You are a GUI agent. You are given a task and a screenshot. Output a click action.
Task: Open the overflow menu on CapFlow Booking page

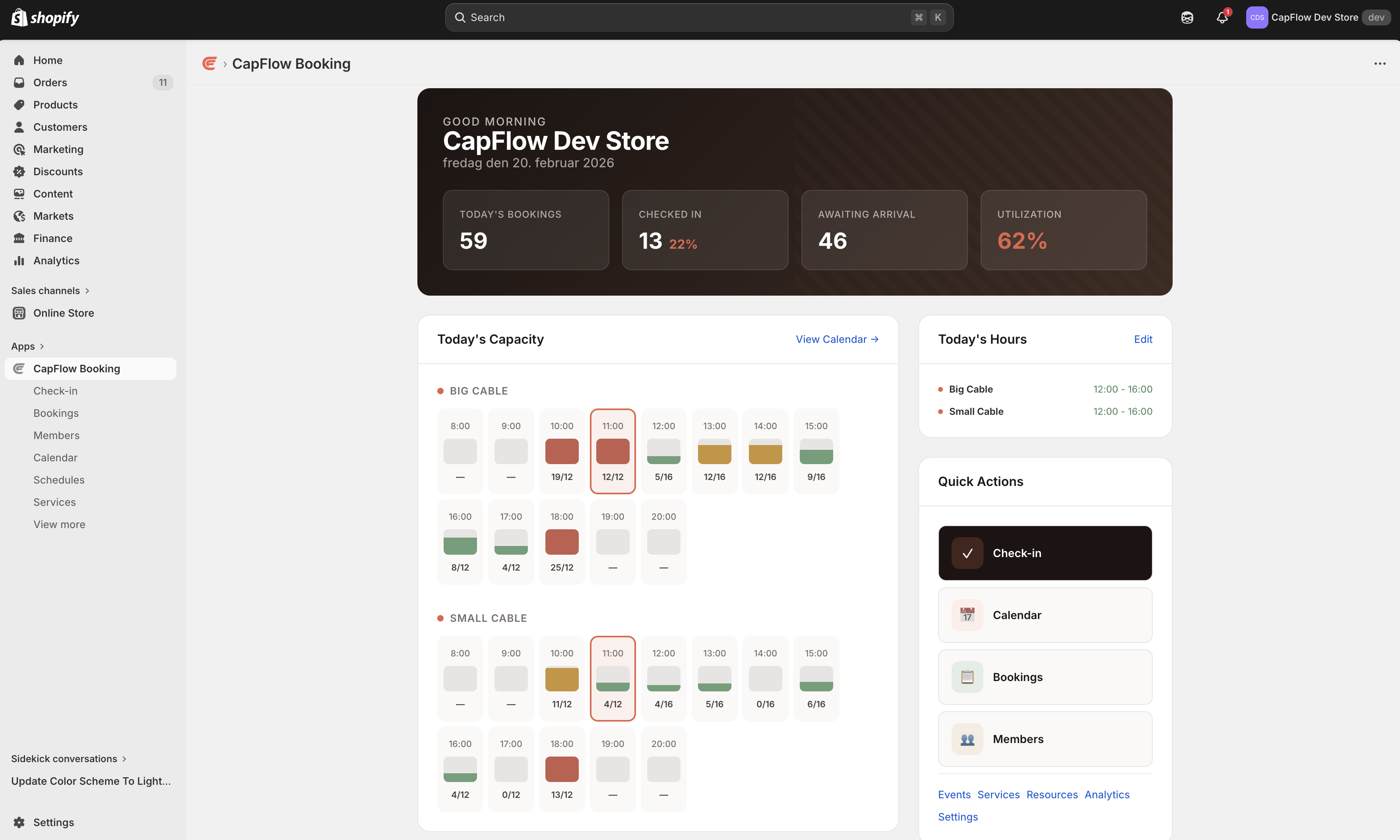1380,64
